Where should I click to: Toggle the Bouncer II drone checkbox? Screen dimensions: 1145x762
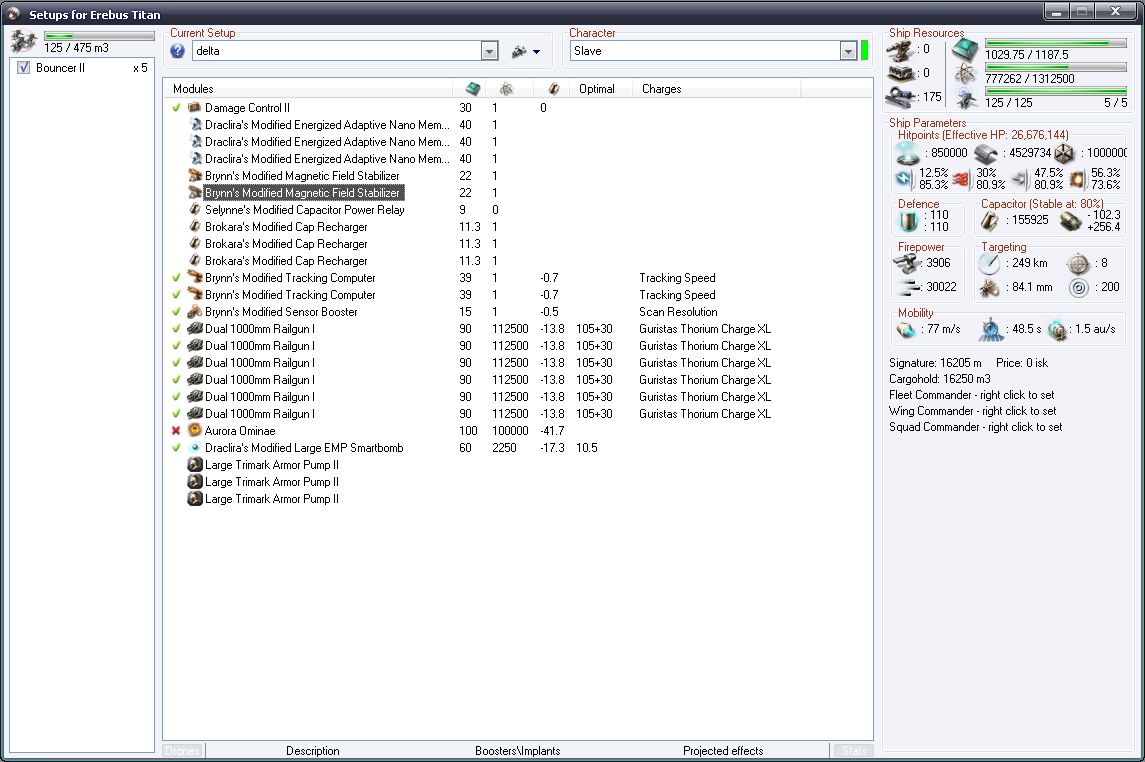tap(23, 68)
